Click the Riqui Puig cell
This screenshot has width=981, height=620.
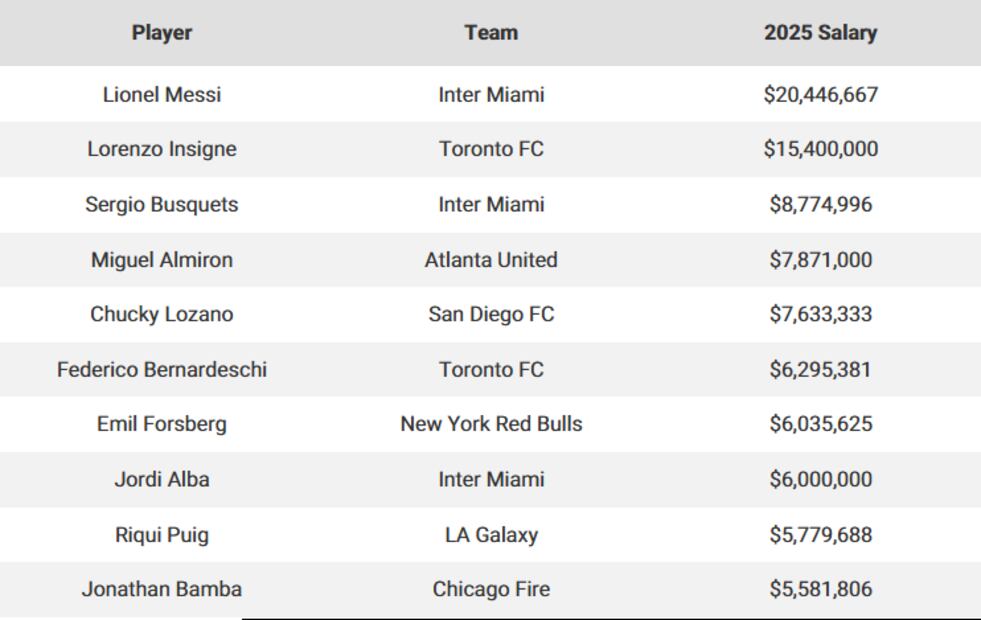pyautogui.click(x=161, y=535)
